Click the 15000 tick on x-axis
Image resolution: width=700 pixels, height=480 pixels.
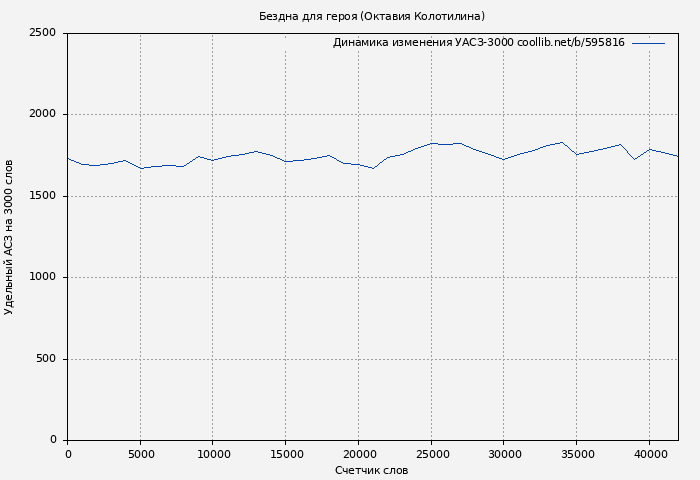[286, 454]
